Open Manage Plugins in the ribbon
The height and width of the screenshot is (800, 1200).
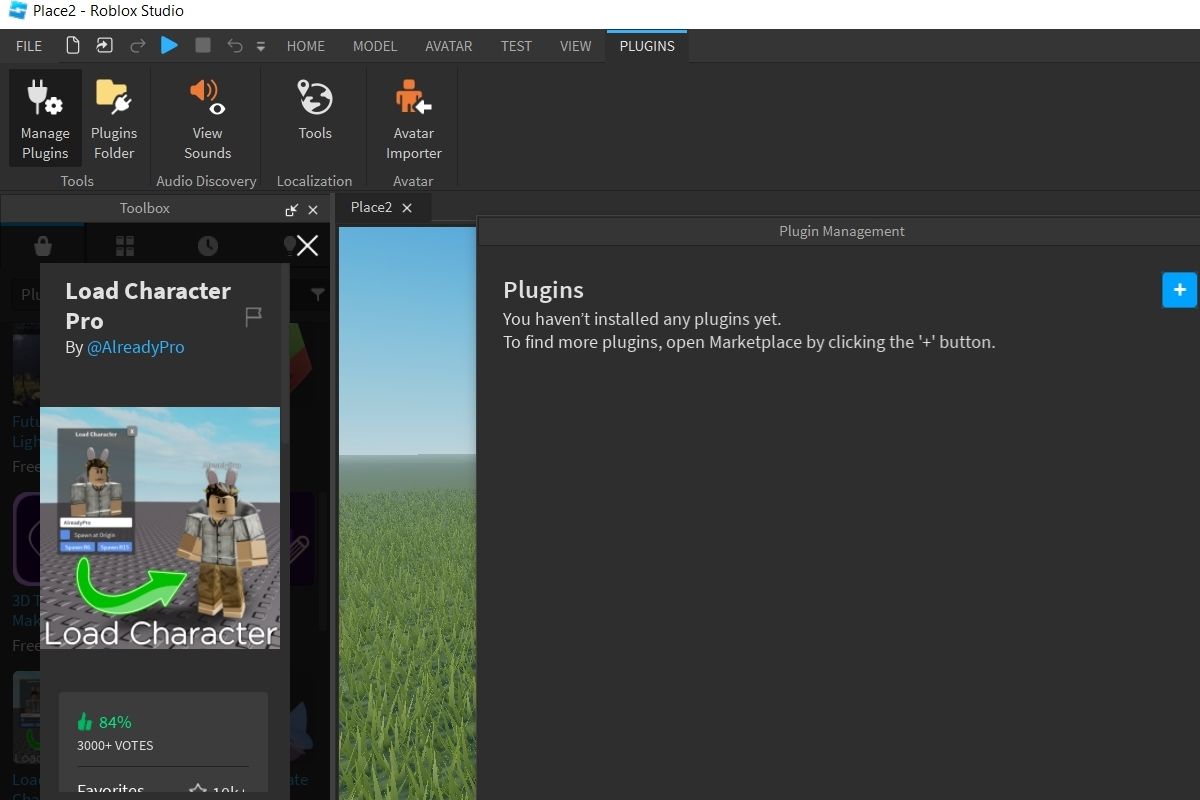pos(45,118)
